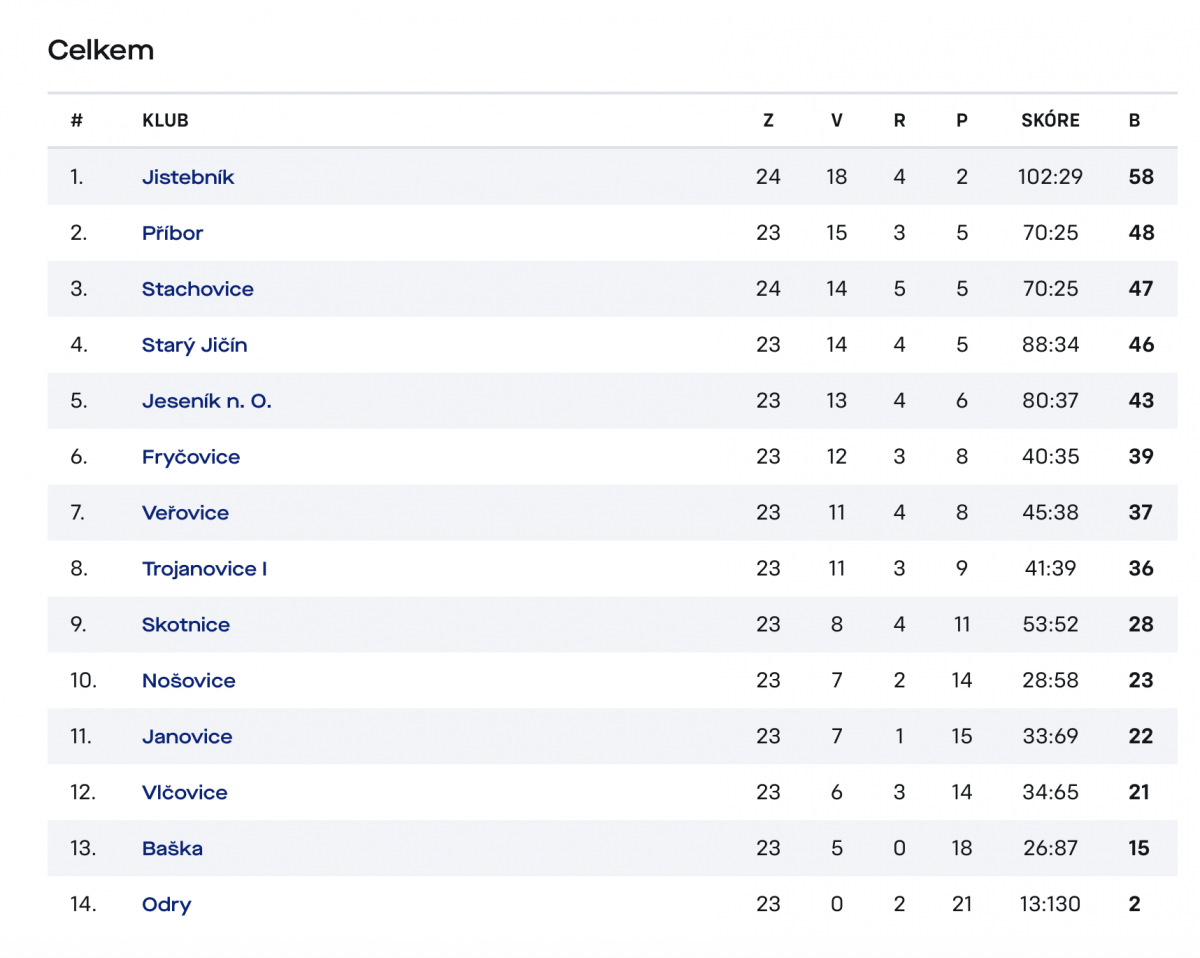Click the KLUB column header
This screenshot has width=1200, height=958.
pos(166,121)
